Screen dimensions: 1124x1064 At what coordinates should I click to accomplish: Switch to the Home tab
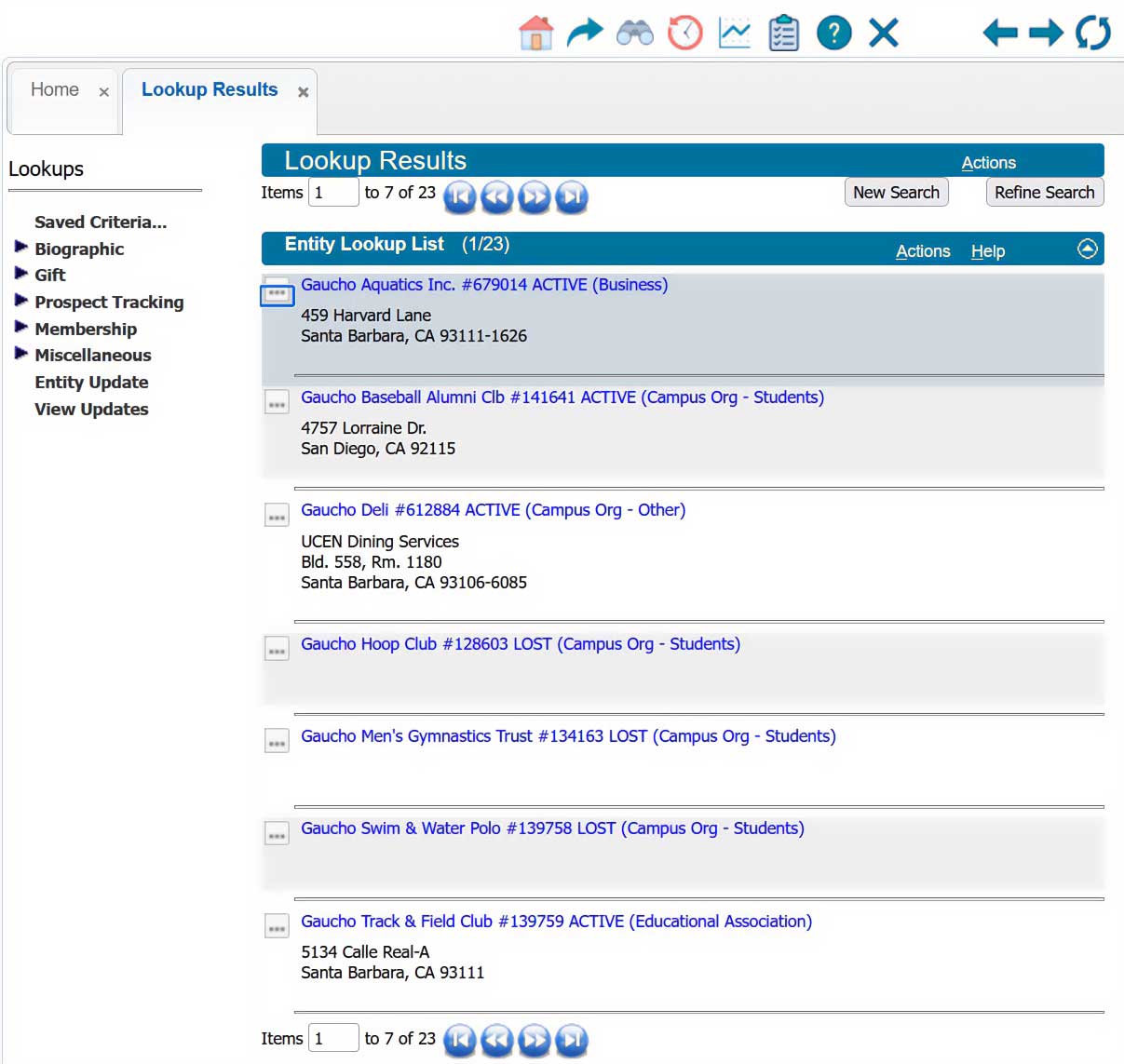55,90
